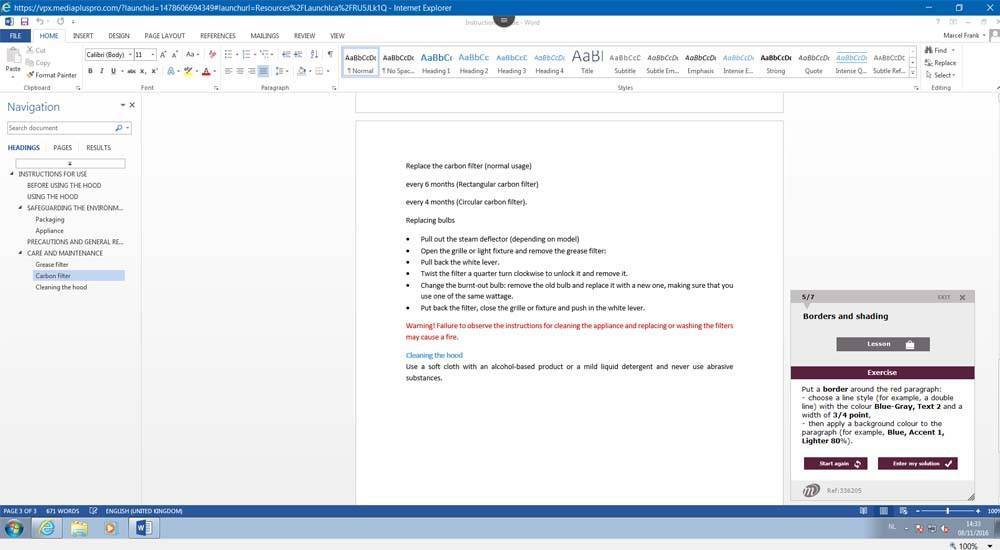The height and width of the screenshot is (550, 1000).
Task: Click the Sort icon in Paragraph group
Action: (314, 54)
